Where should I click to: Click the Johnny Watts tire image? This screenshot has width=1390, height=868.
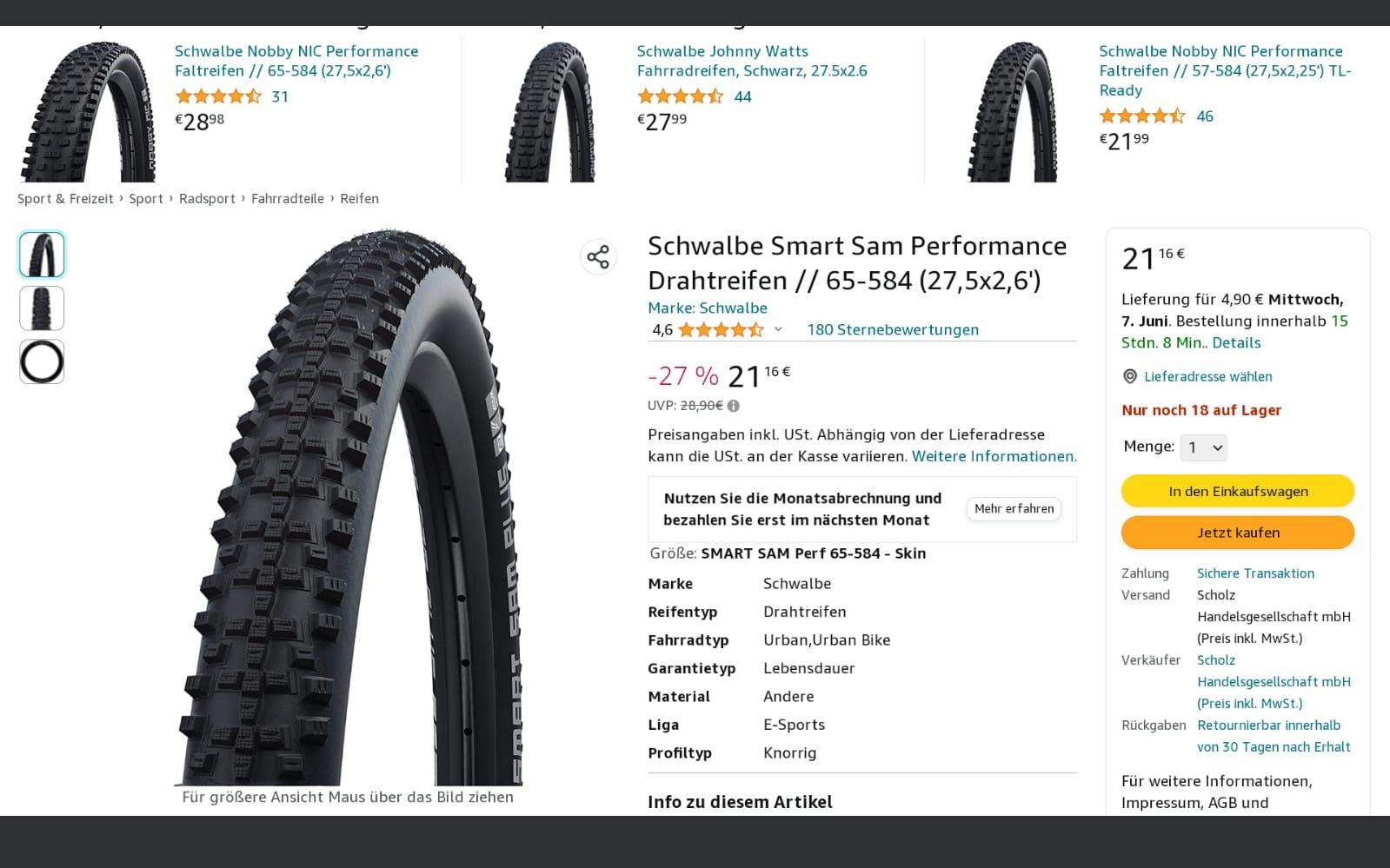[549, 111]
